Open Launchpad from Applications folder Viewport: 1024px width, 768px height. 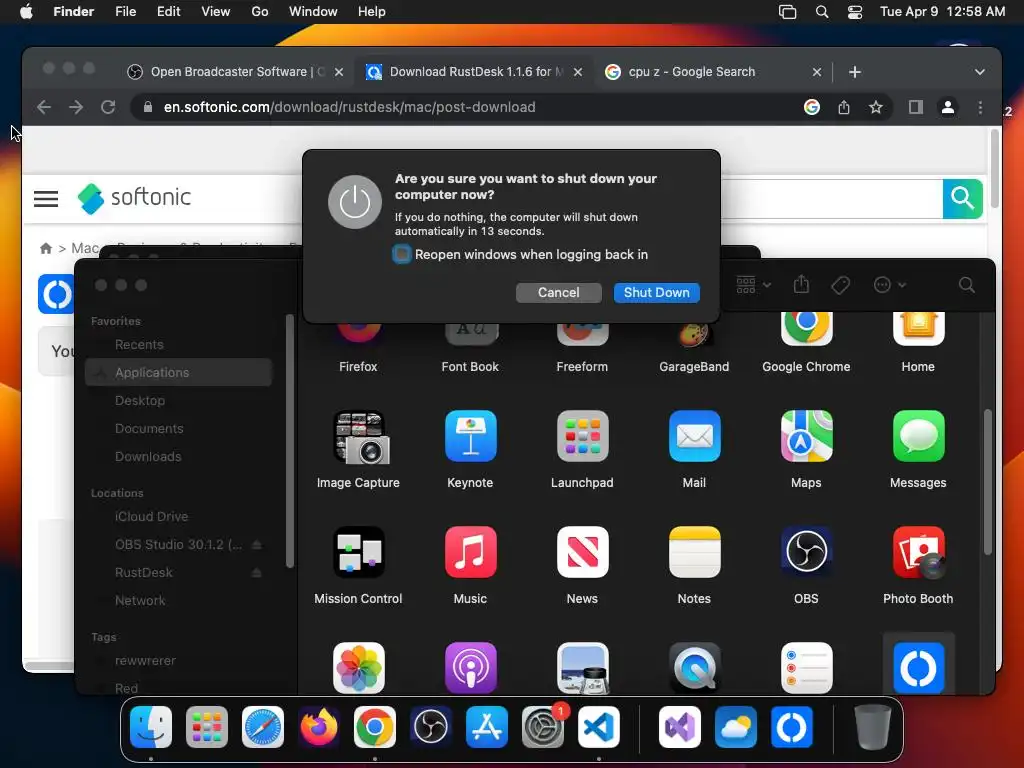click(582, 436)
